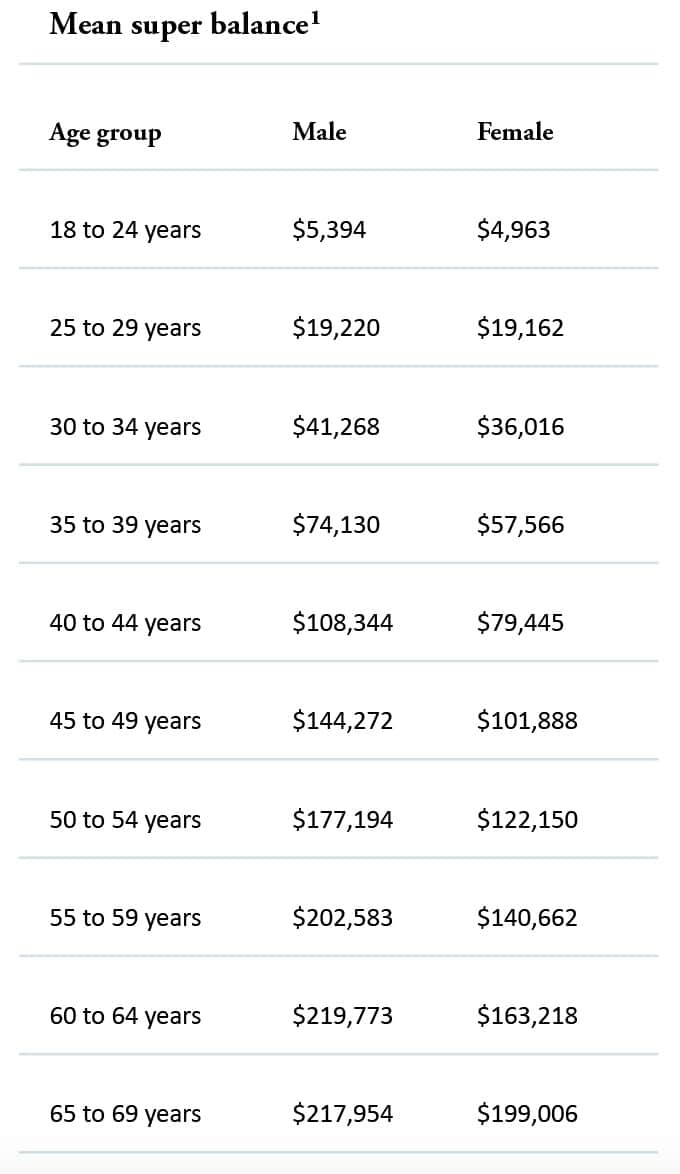The width and height of the screenshot is (680, 1174).
Task: Select the "45 to 49 years" row label
Action: click(x=125, y=721)
